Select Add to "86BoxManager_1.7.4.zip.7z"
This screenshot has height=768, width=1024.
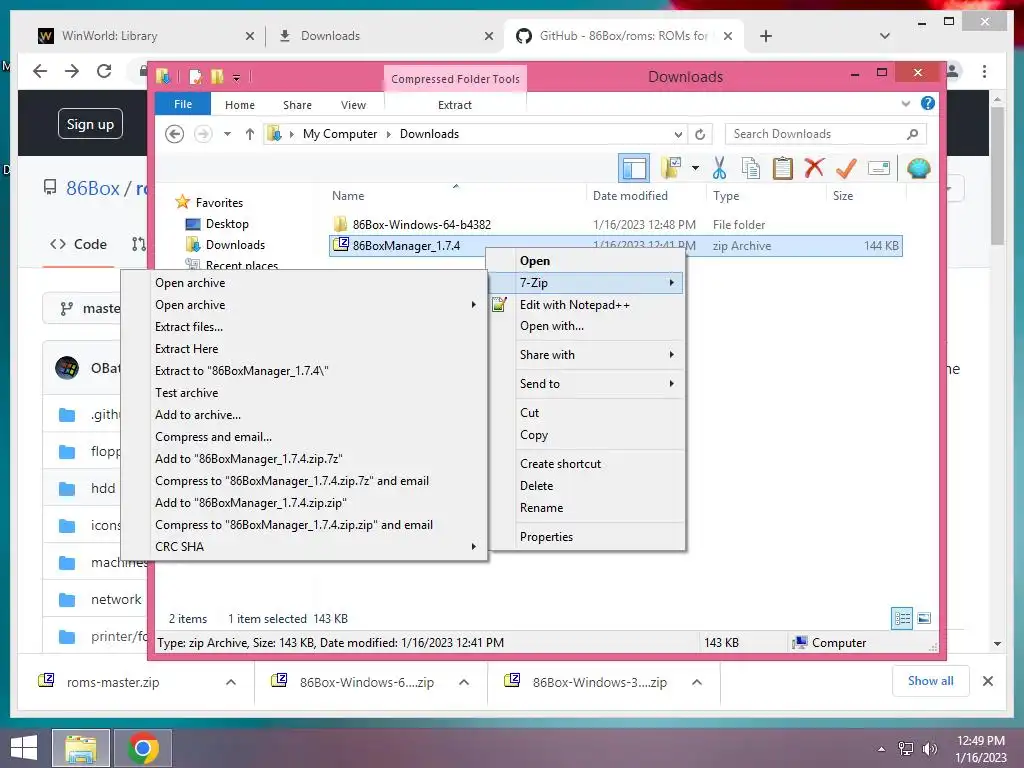304,458
